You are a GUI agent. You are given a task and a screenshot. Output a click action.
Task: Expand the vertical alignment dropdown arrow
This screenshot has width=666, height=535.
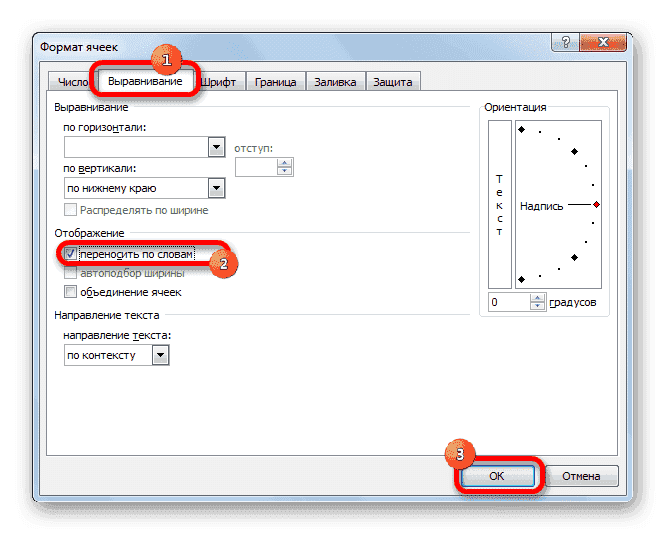pos(217,188)
